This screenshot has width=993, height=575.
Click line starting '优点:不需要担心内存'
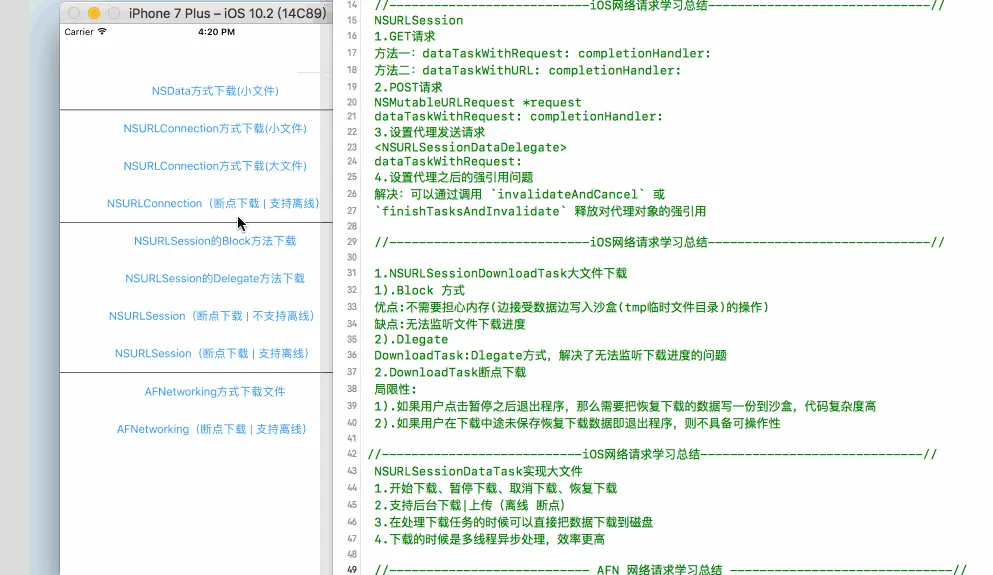coord(571,308)
